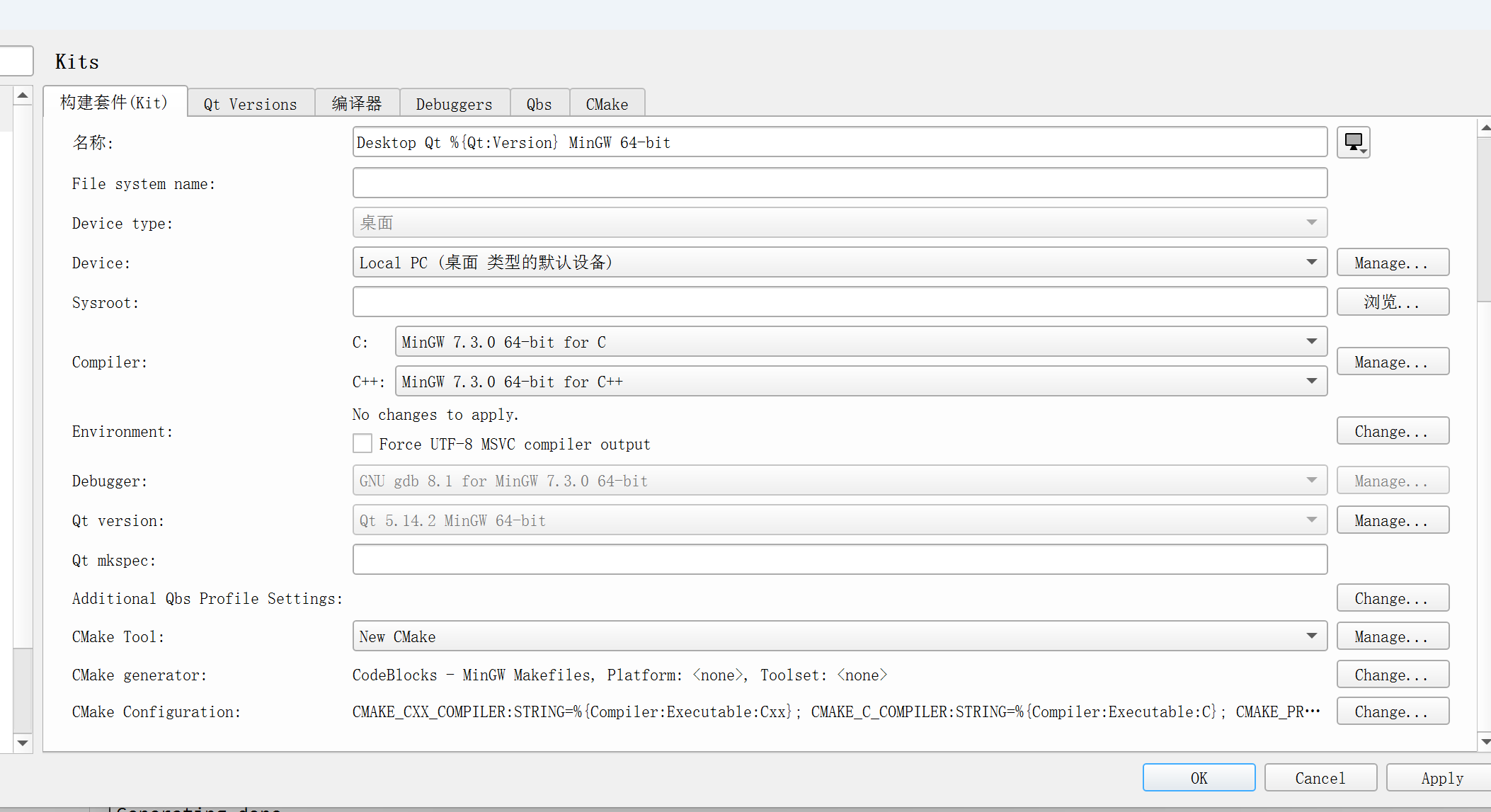The height and width of the screenshot is (812, 1491).
Task: Switch to the CMake tab
Action: 607,104
